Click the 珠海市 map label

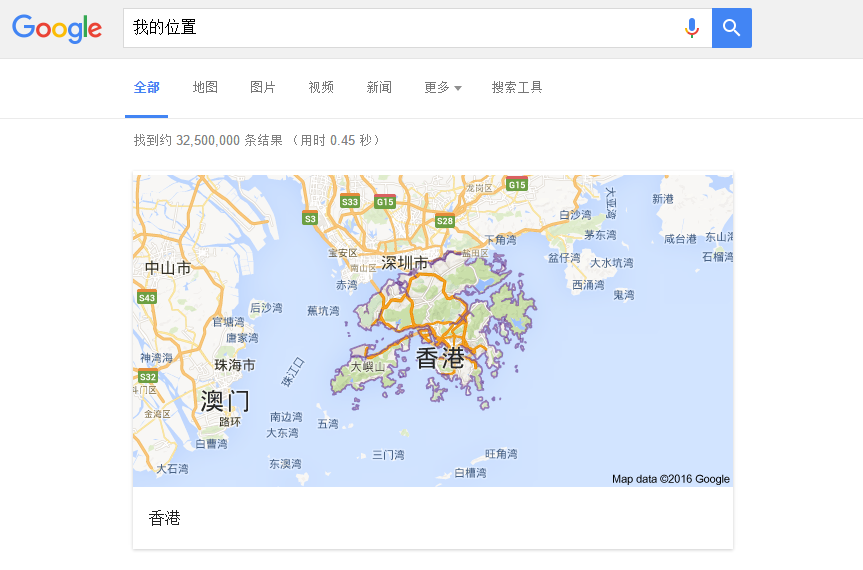[234, 365]
